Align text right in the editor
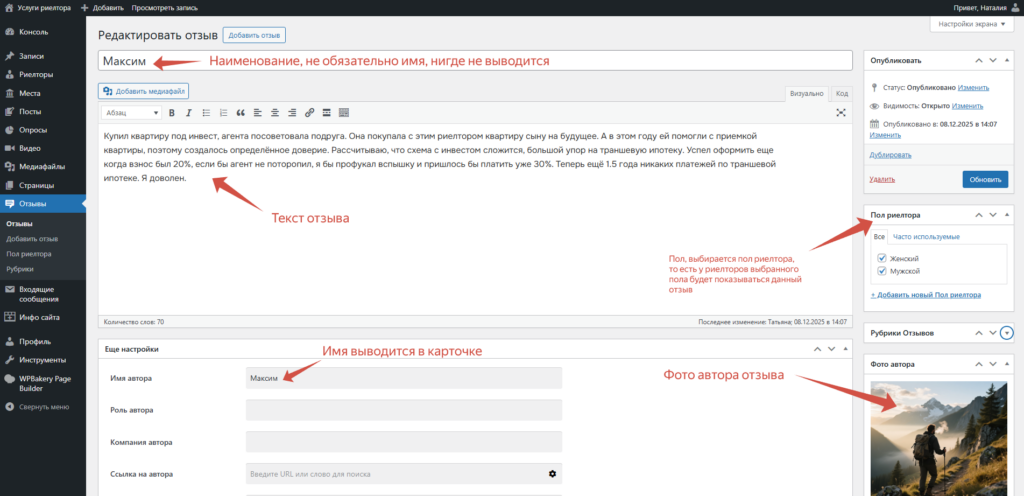The width and height of the screenshot is (1024, 496). [292, 113]
